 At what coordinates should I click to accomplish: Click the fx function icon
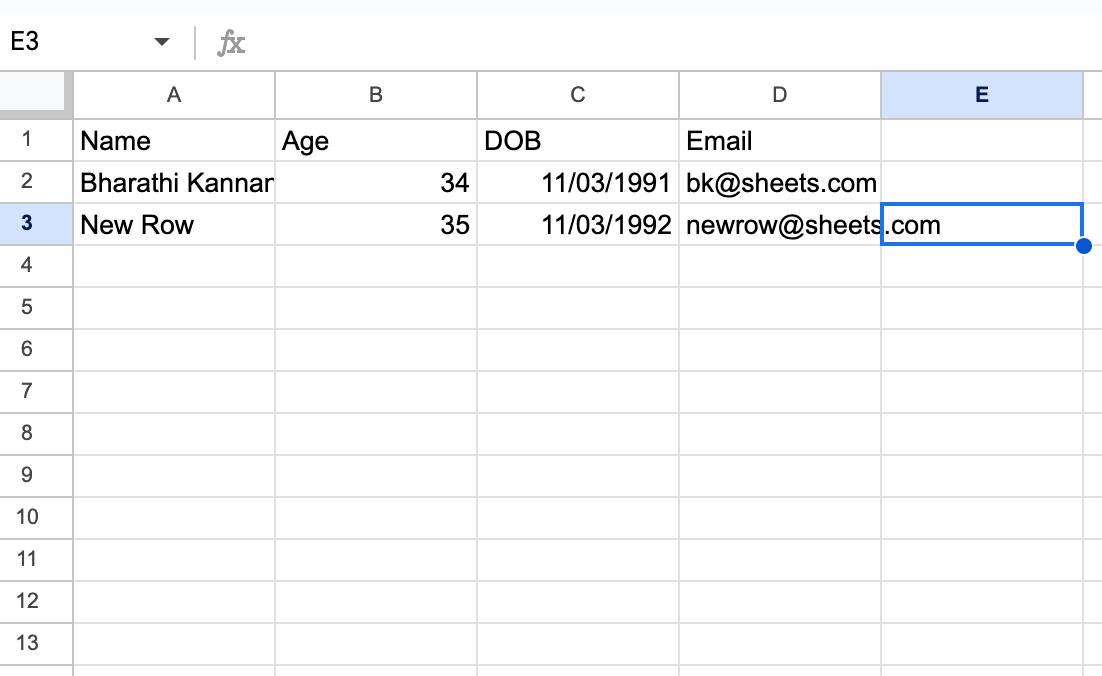click(231, 43)
